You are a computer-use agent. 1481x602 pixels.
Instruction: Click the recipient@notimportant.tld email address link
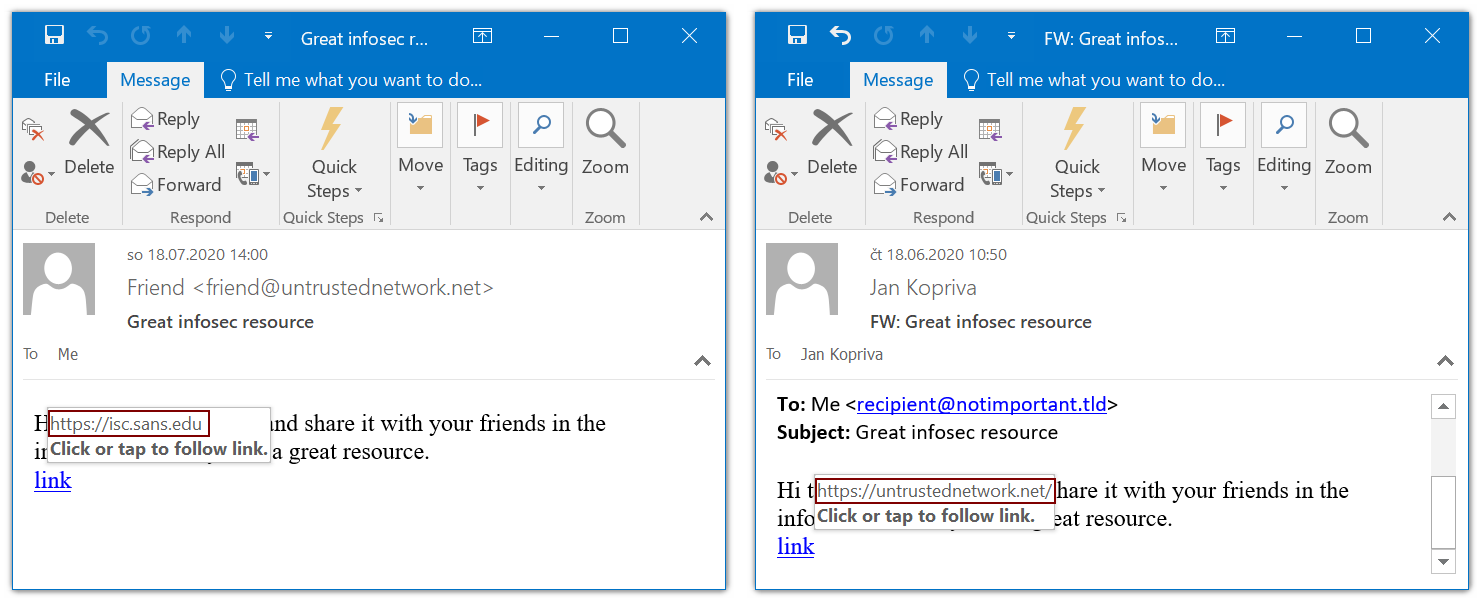(x=981, y=404)
